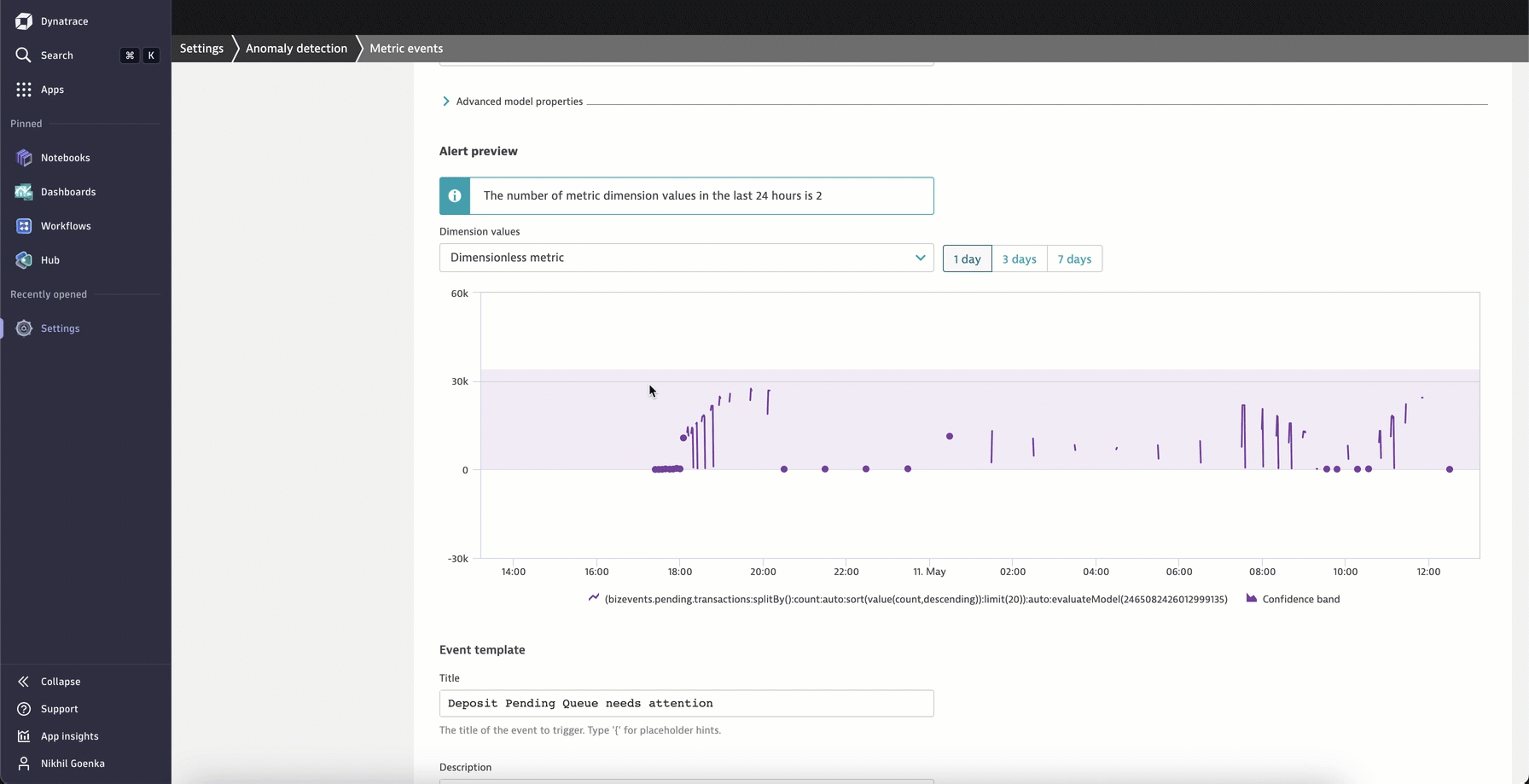Screen dimensions: 1529x784
Task: Open the Hub from sidebar
Action: point(49,260)
